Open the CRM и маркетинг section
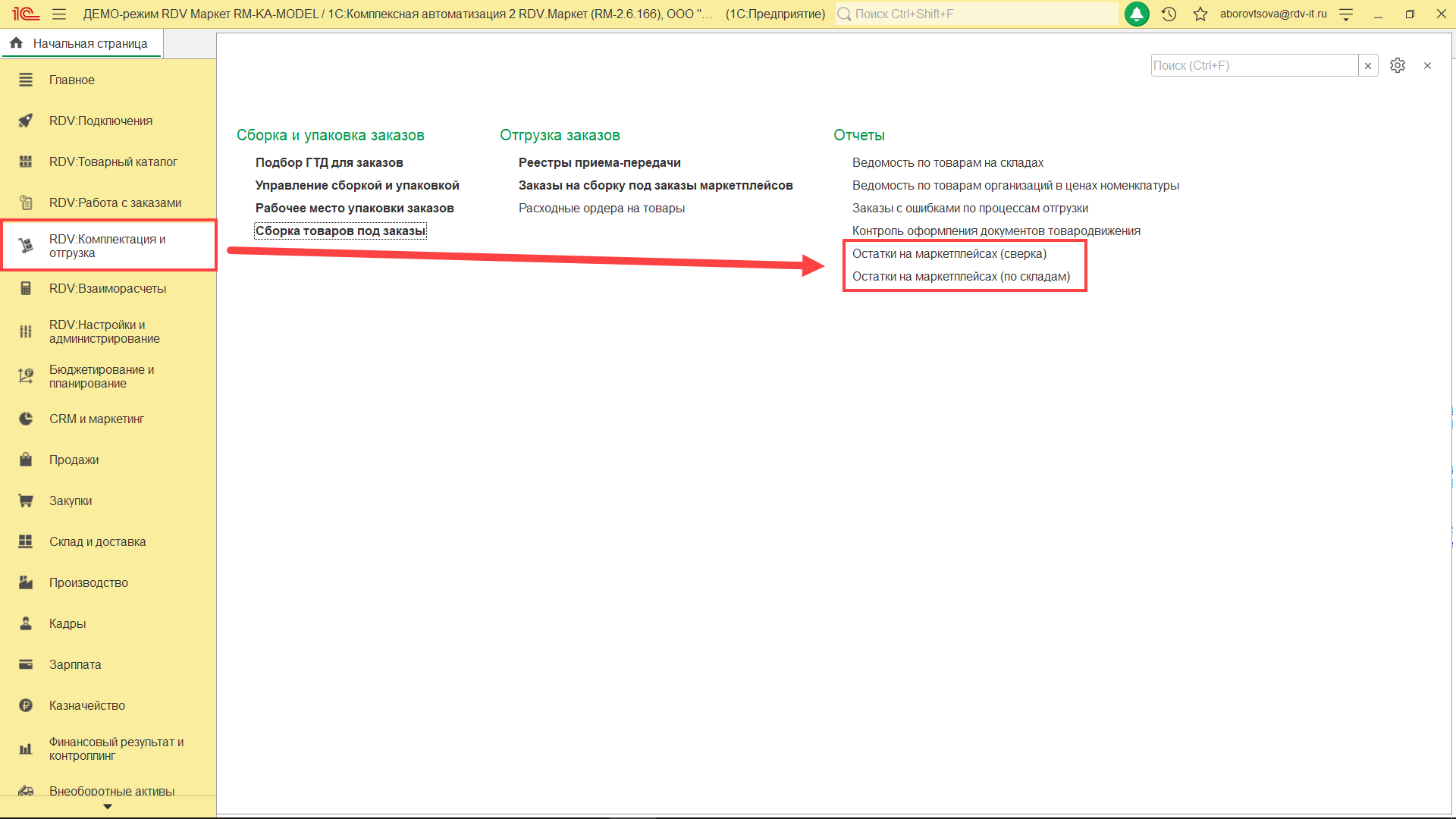 [96, 419]
